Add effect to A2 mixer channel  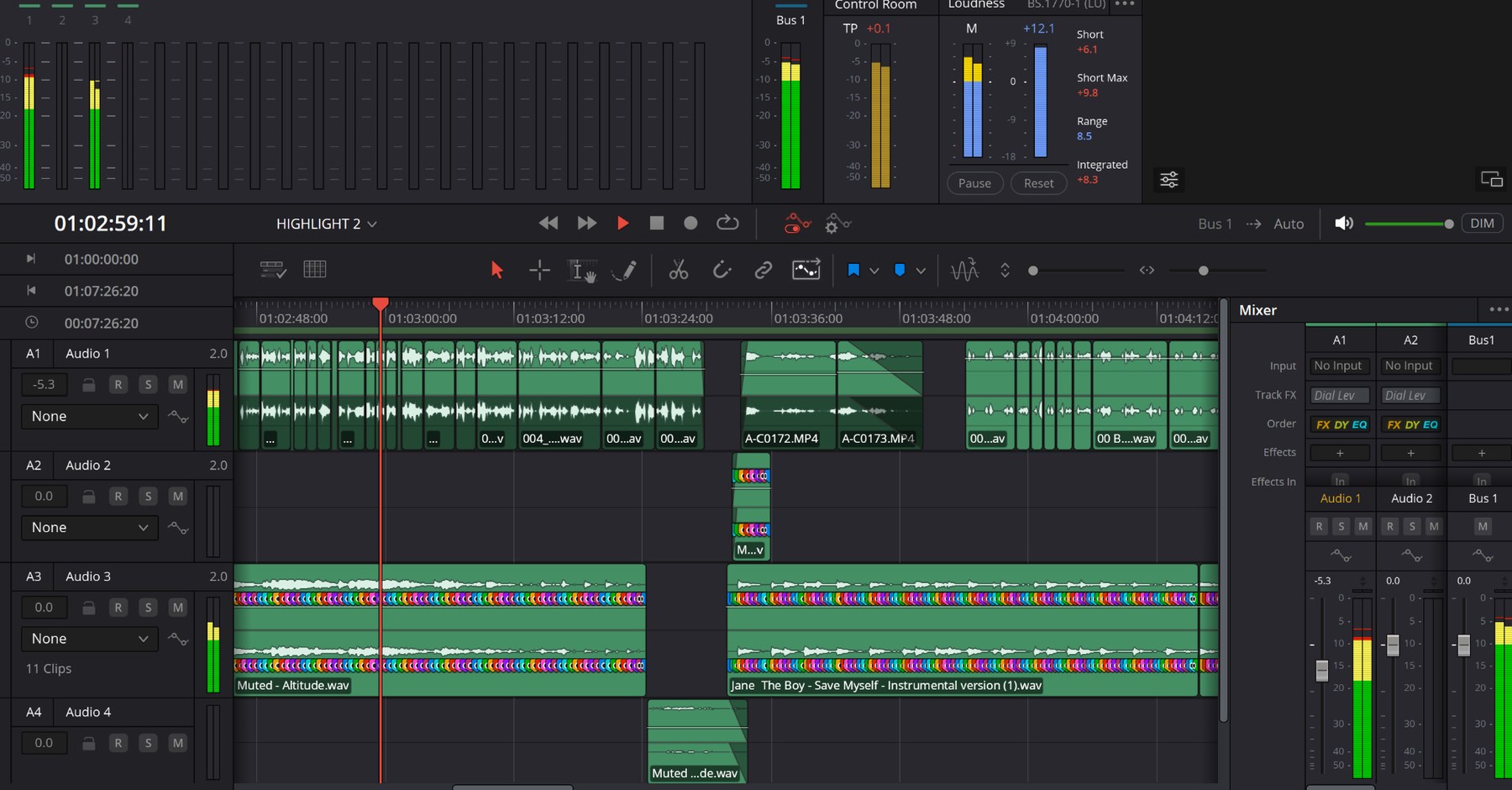coord(1410,453)
